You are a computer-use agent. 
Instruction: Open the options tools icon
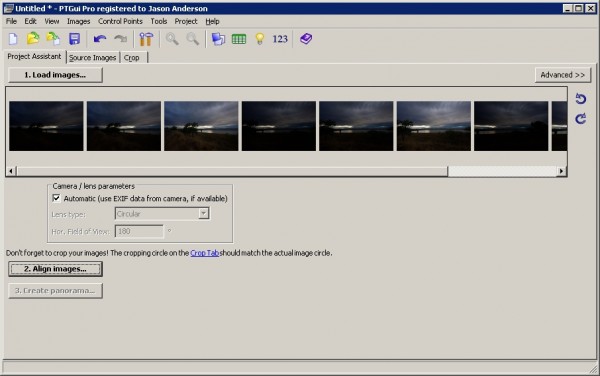(x=146, y=39)
